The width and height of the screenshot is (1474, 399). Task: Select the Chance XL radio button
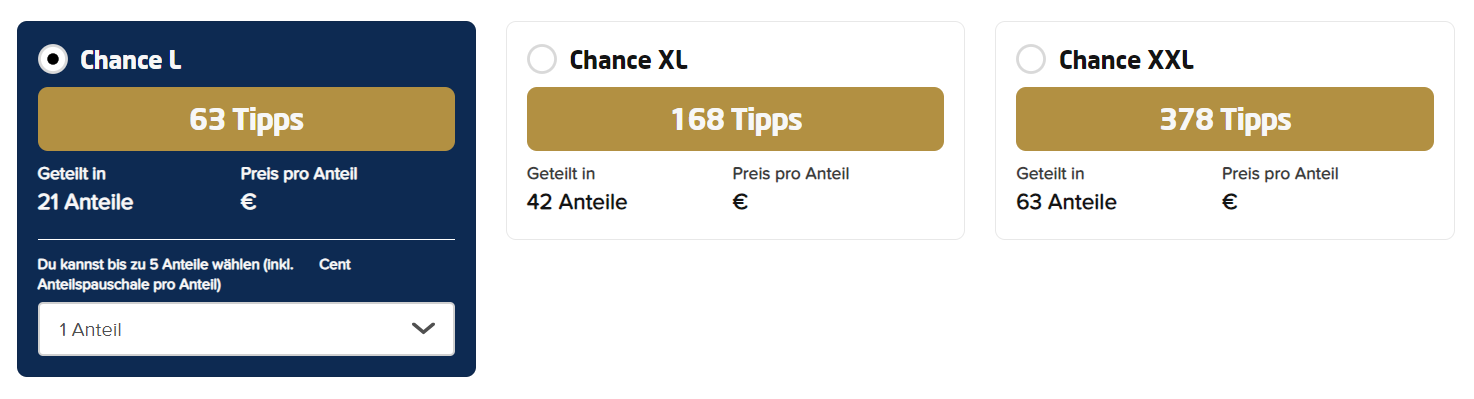click(542, 60)
